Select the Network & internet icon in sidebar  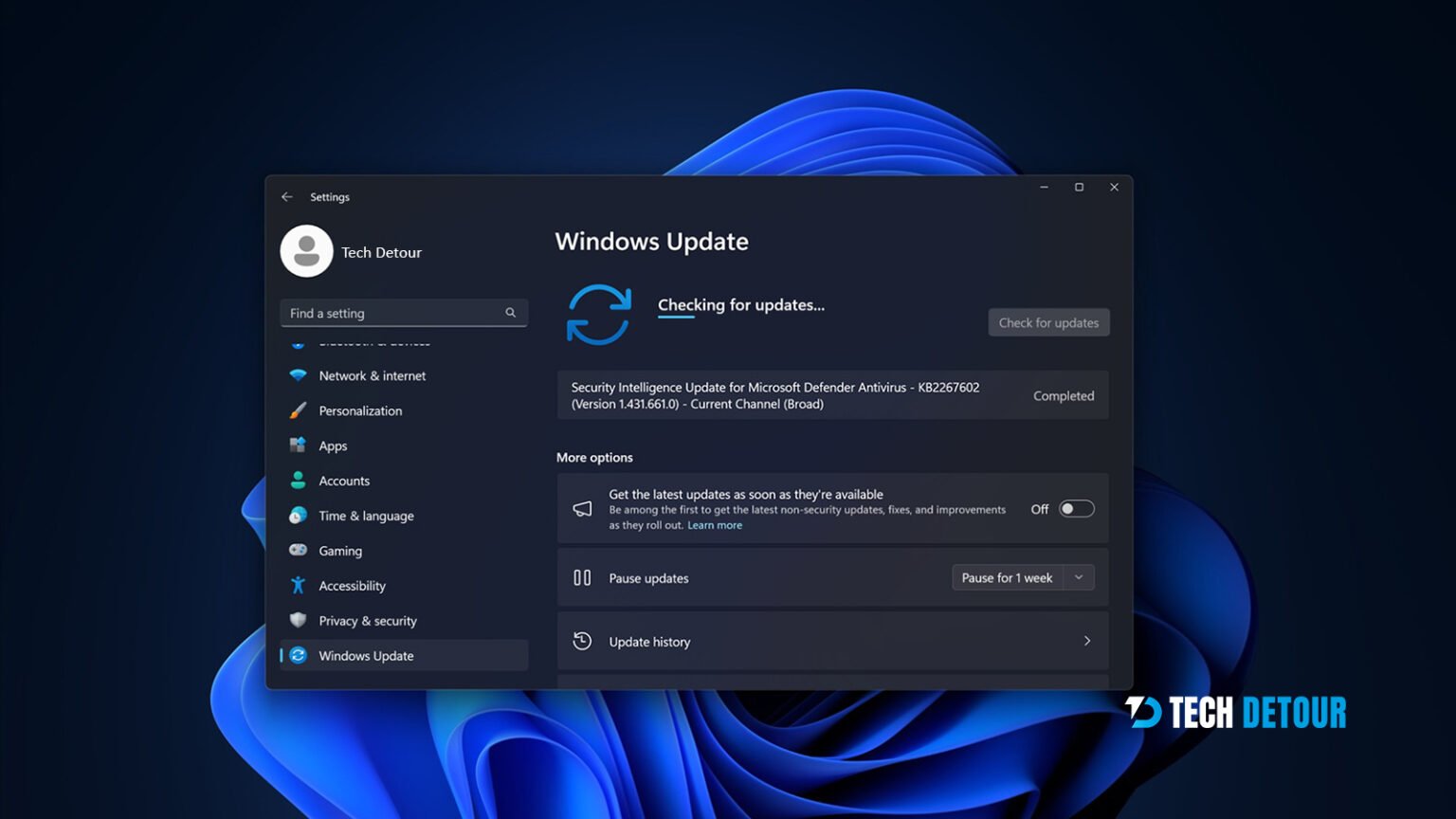click(298, 375)
